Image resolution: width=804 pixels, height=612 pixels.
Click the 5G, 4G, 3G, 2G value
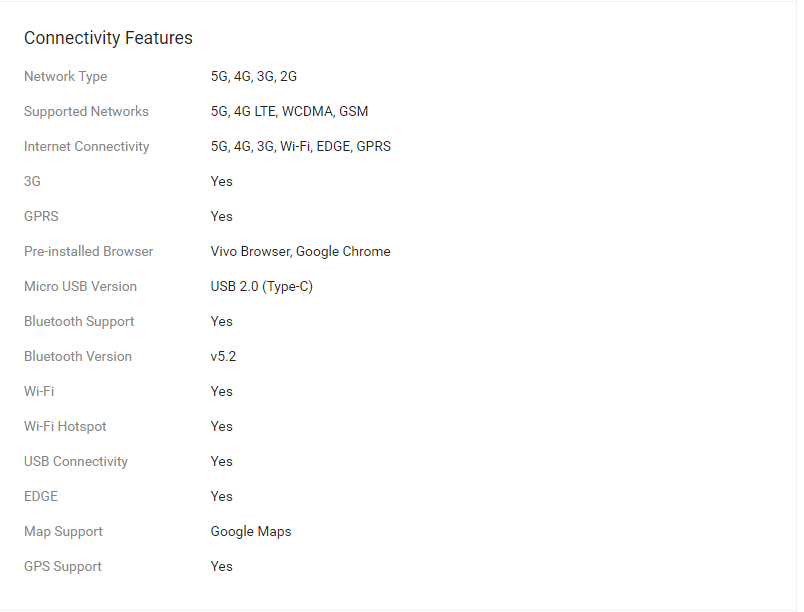(254, 76)
